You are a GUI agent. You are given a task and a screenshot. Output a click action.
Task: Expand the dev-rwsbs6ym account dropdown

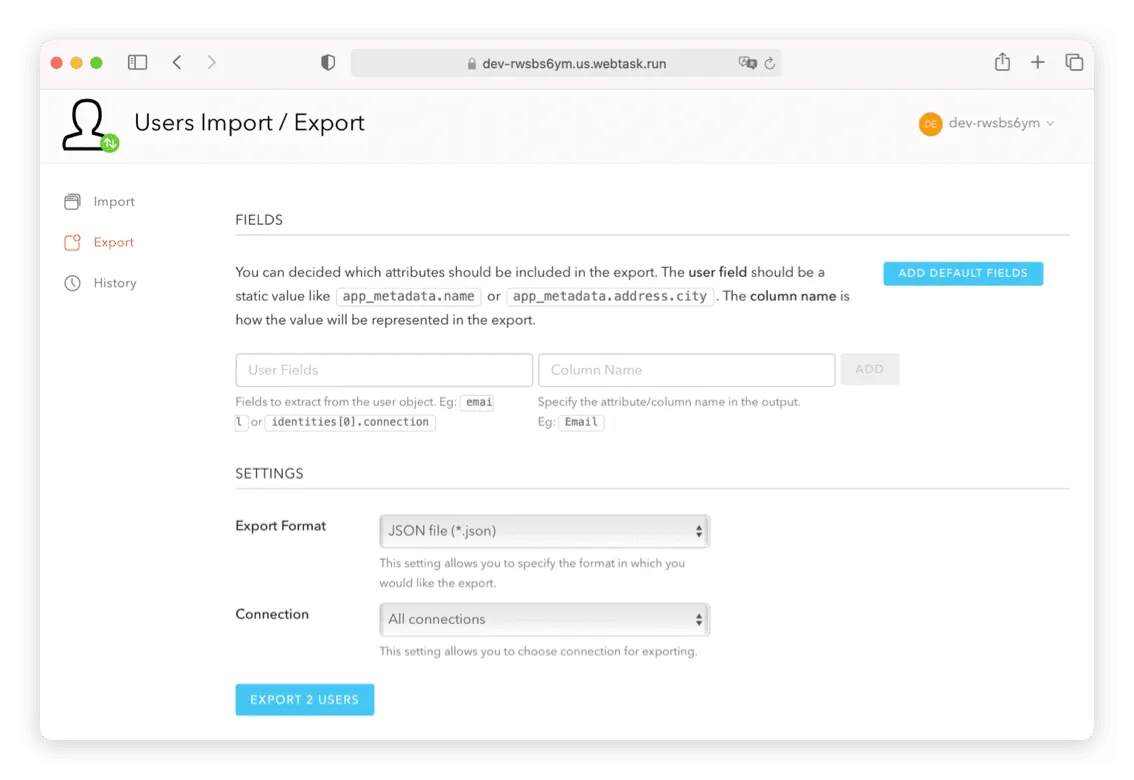click(x=1001, y=123)
